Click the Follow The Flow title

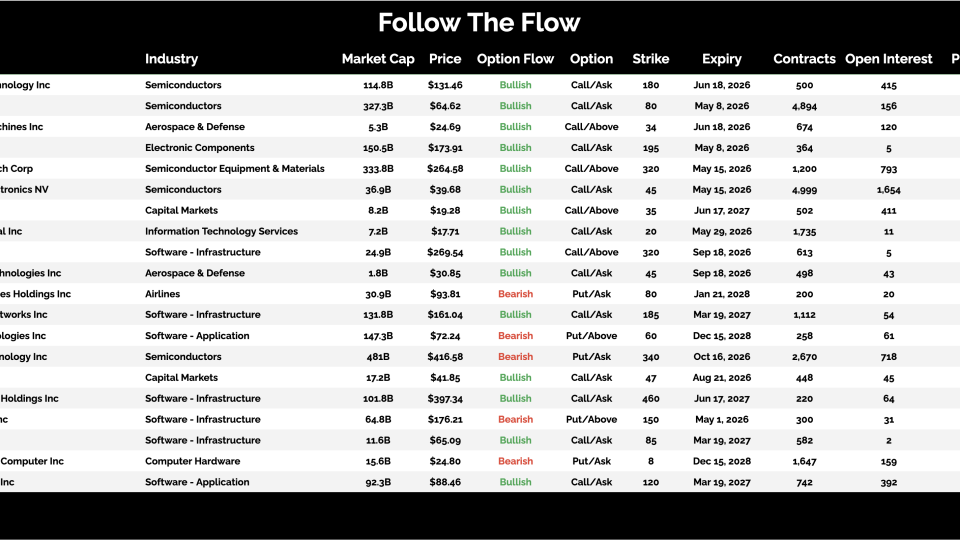(479, 23)
